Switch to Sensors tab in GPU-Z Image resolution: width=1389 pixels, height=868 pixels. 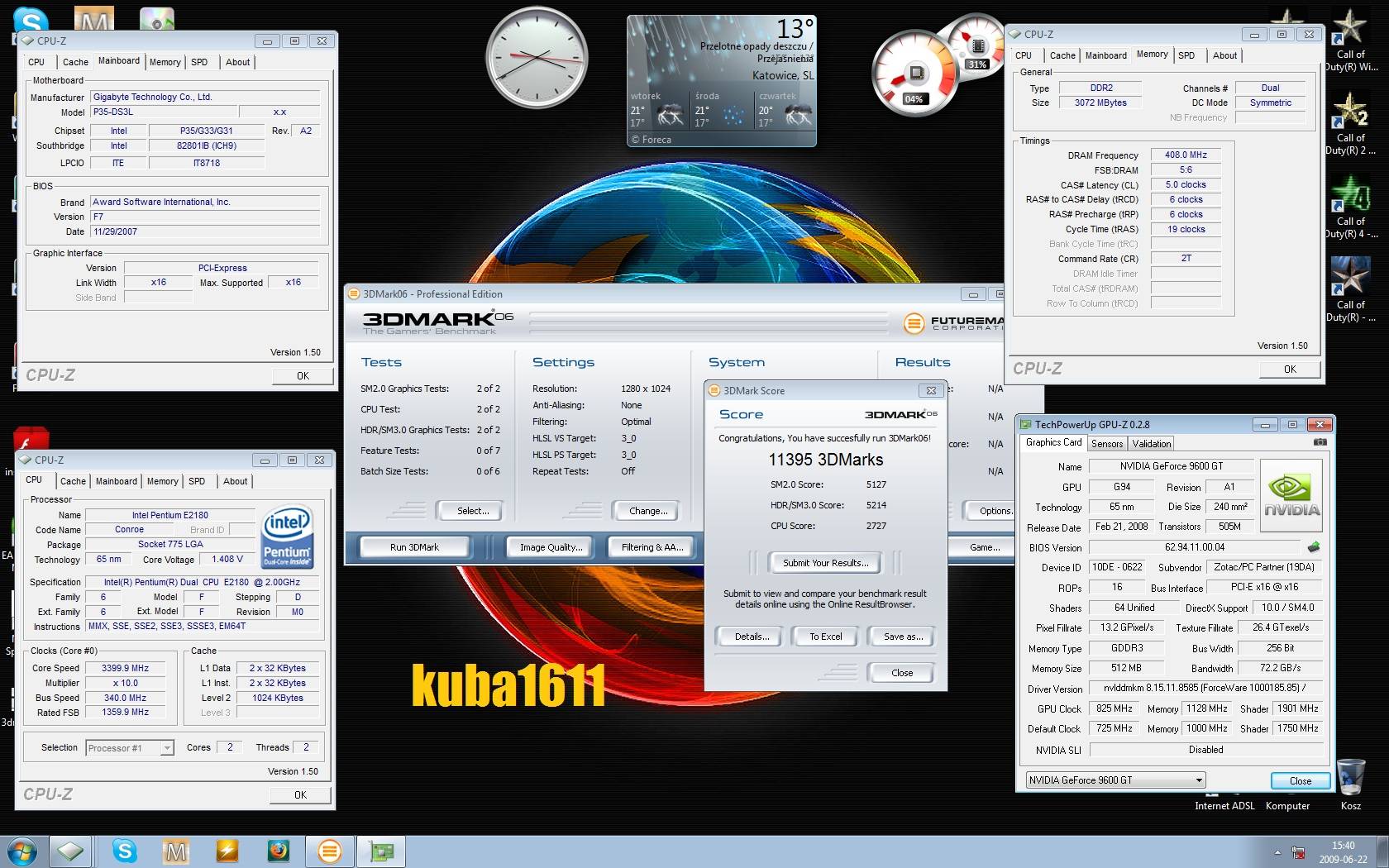[x=1107, y=444]
